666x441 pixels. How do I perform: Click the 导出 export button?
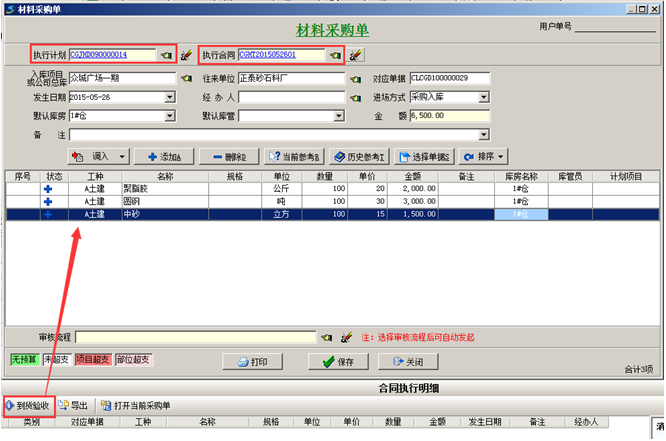coord(73,406)
